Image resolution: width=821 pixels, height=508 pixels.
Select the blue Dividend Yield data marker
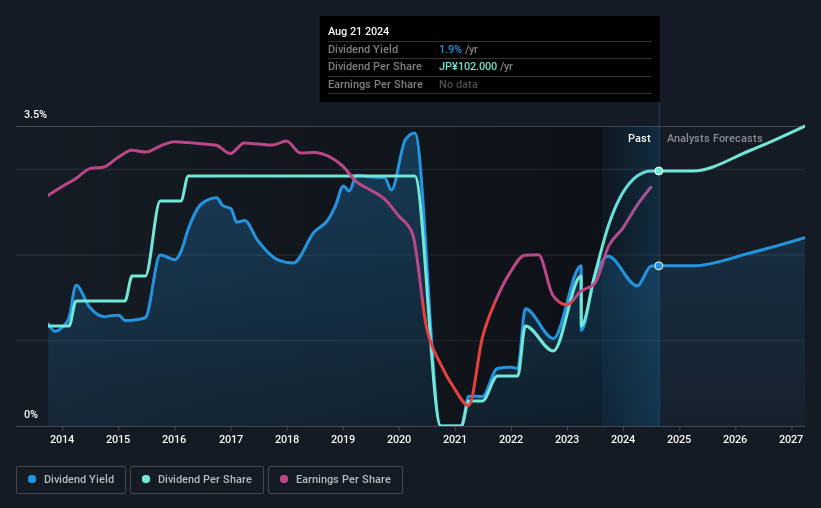point(659,266)
